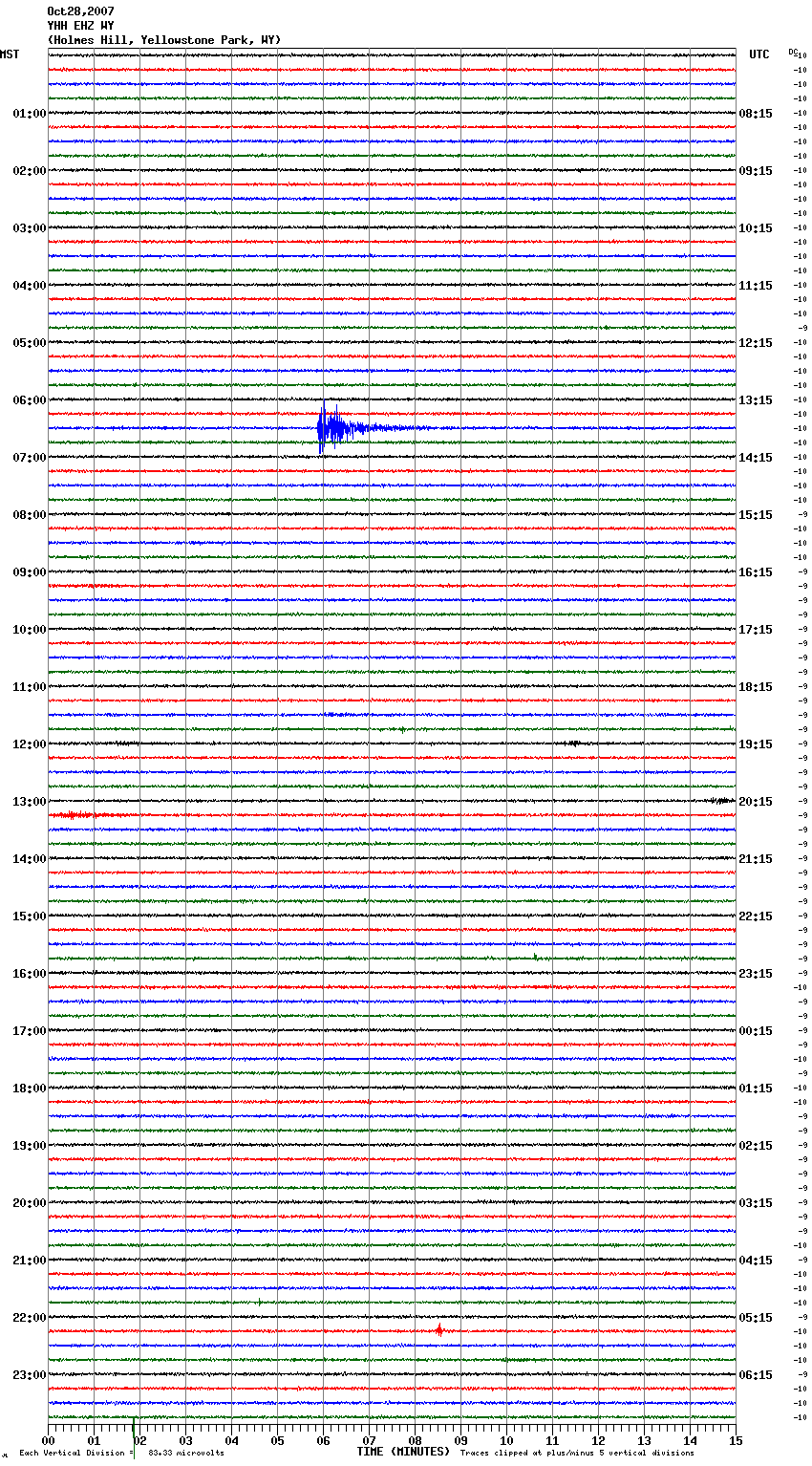The width and height of the screenshot is (812, 1466).
Task: Click the 12:15 UTC time label
Action: (x=756, y=343)
